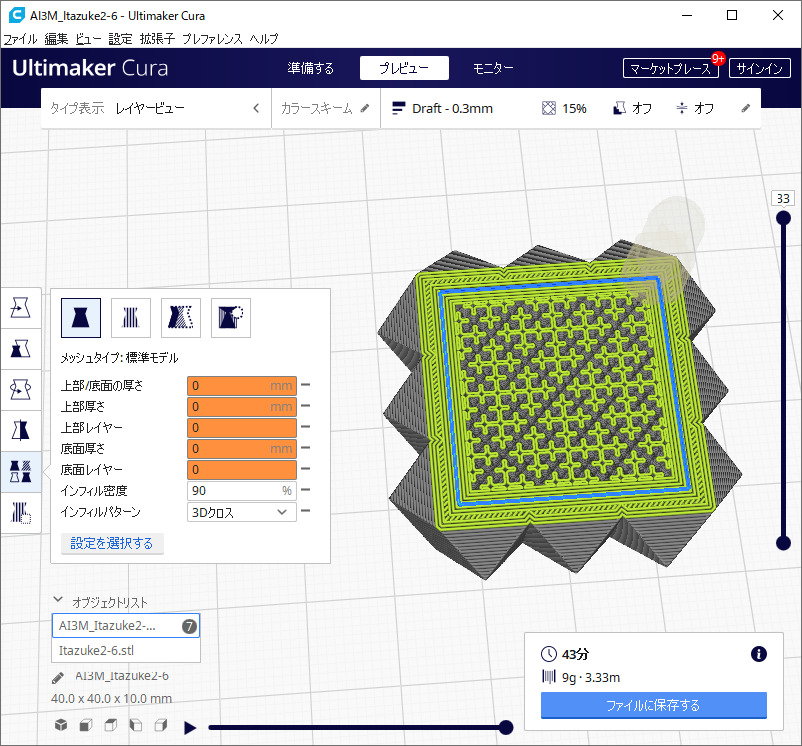Click the pencil icon to rename job

click(58, 677)
